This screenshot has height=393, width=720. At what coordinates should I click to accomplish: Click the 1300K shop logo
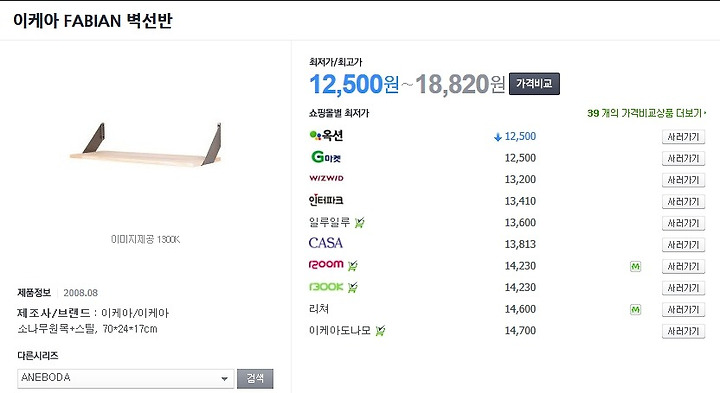point(326,286)
